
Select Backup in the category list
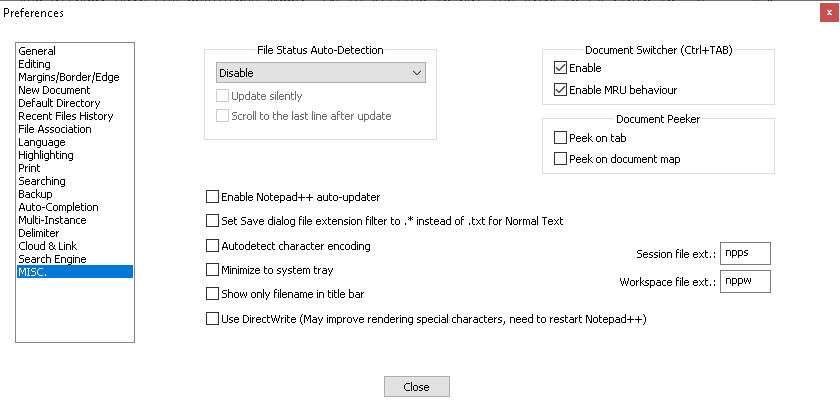pyautogui.click(x=35, y=194)
